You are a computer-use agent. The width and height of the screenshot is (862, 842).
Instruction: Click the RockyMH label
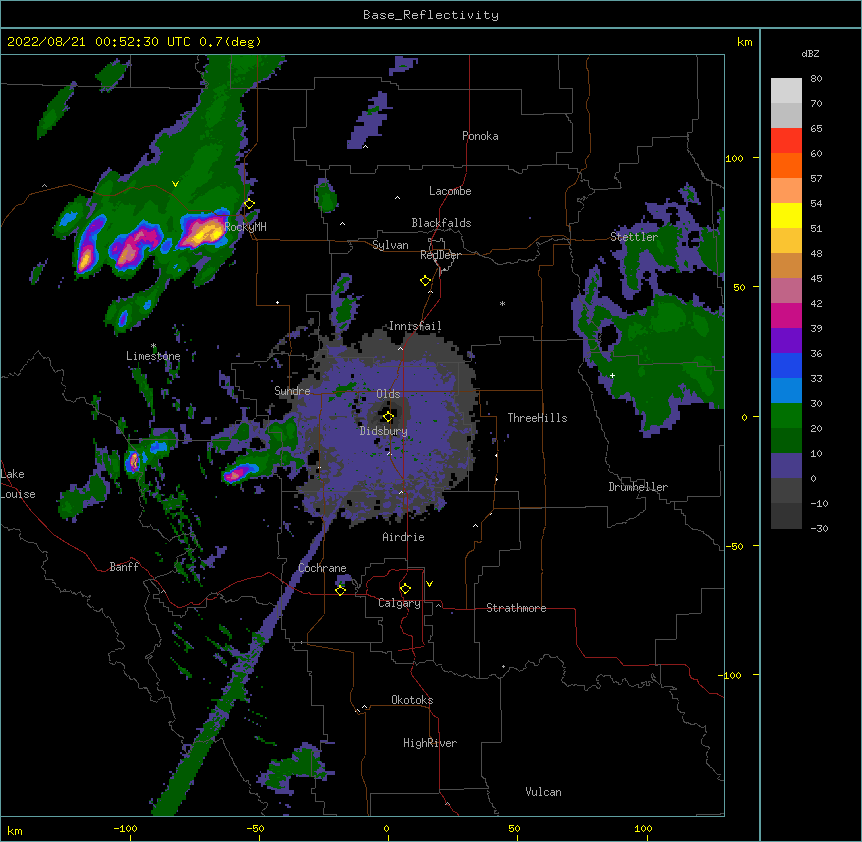click(x=245, y=226)
